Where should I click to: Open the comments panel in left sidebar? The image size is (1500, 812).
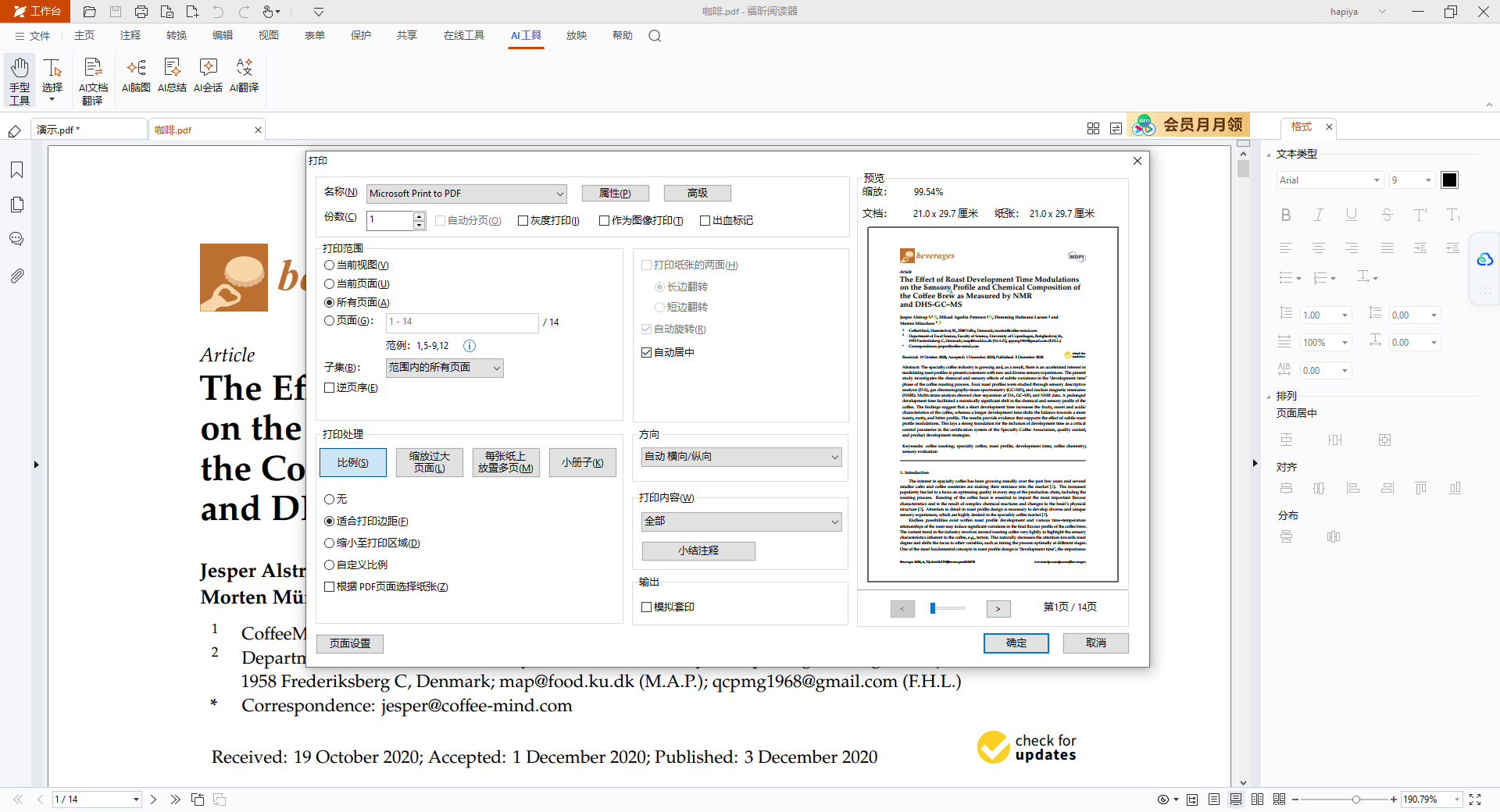pyautogui.click(x=16, y=239)
